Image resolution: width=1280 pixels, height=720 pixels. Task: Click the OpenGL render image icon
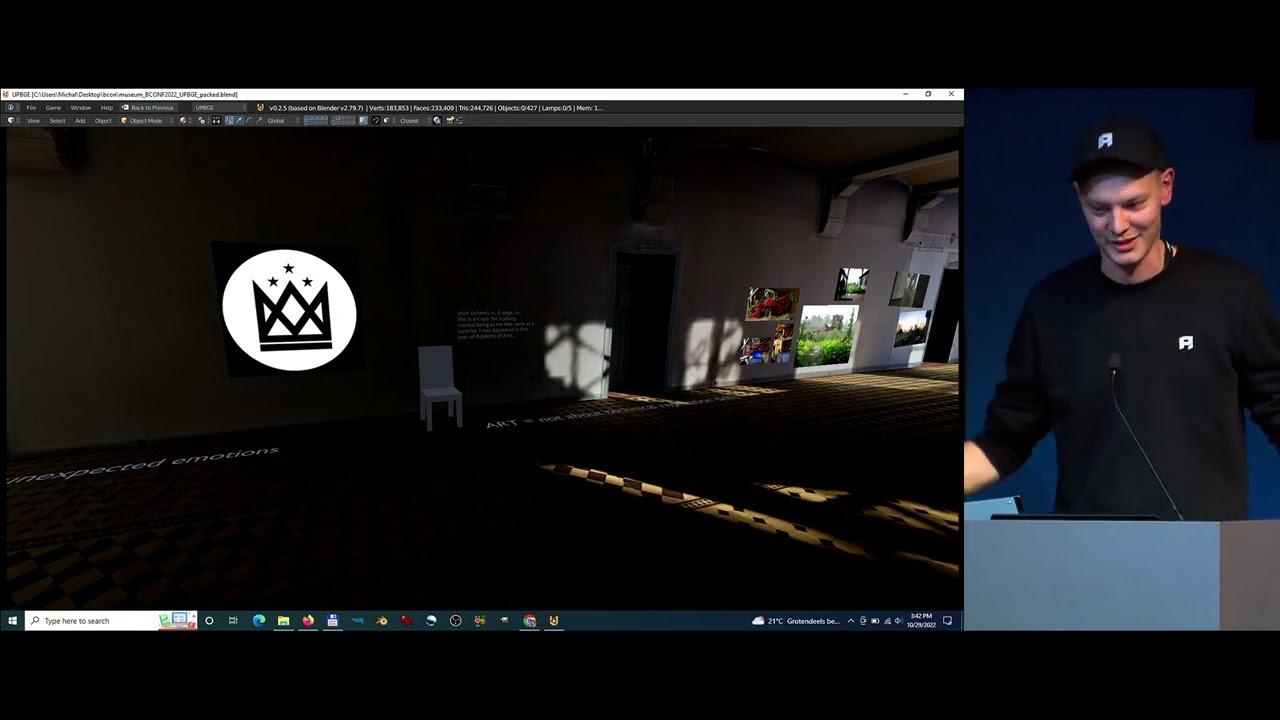(450, 120)
